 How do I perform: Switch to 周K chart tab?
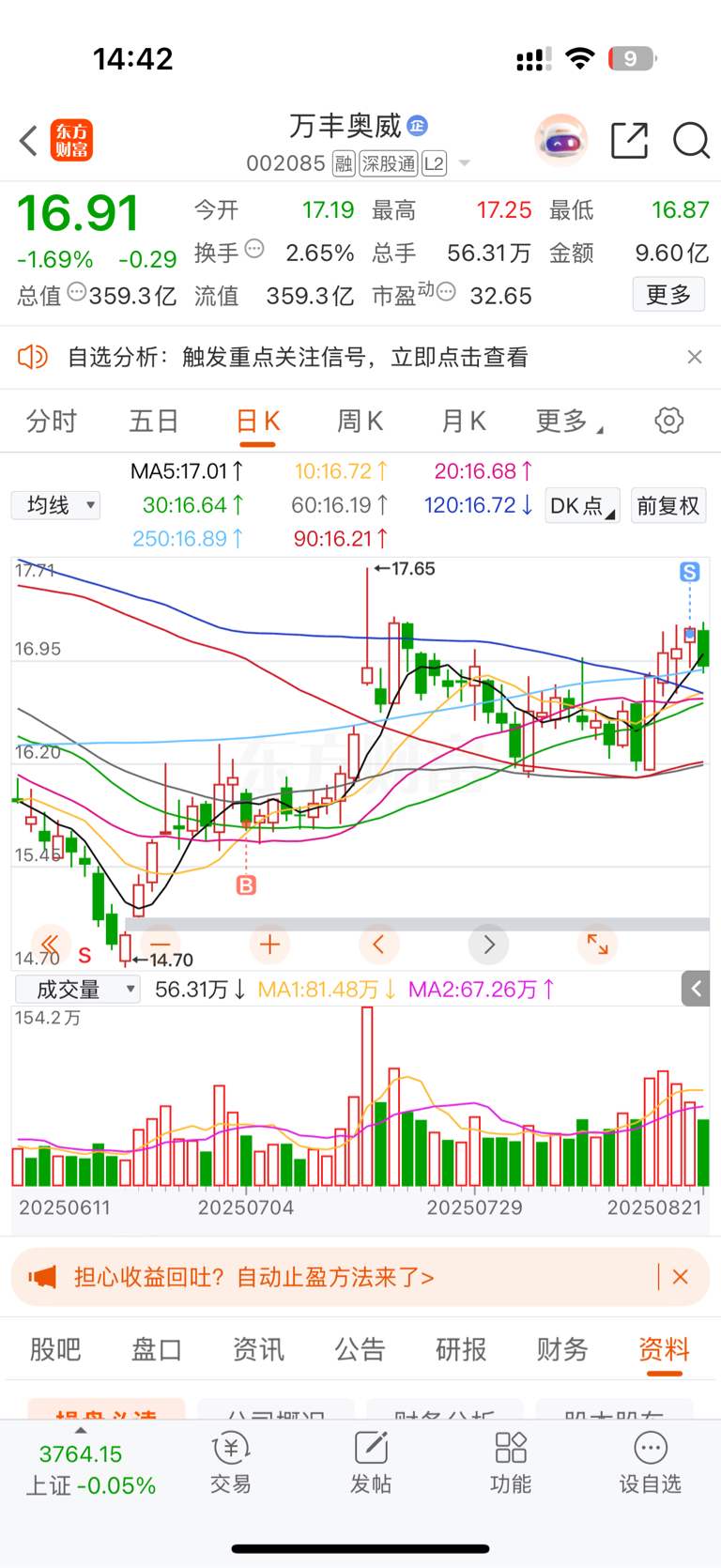[x=360, y=421]
